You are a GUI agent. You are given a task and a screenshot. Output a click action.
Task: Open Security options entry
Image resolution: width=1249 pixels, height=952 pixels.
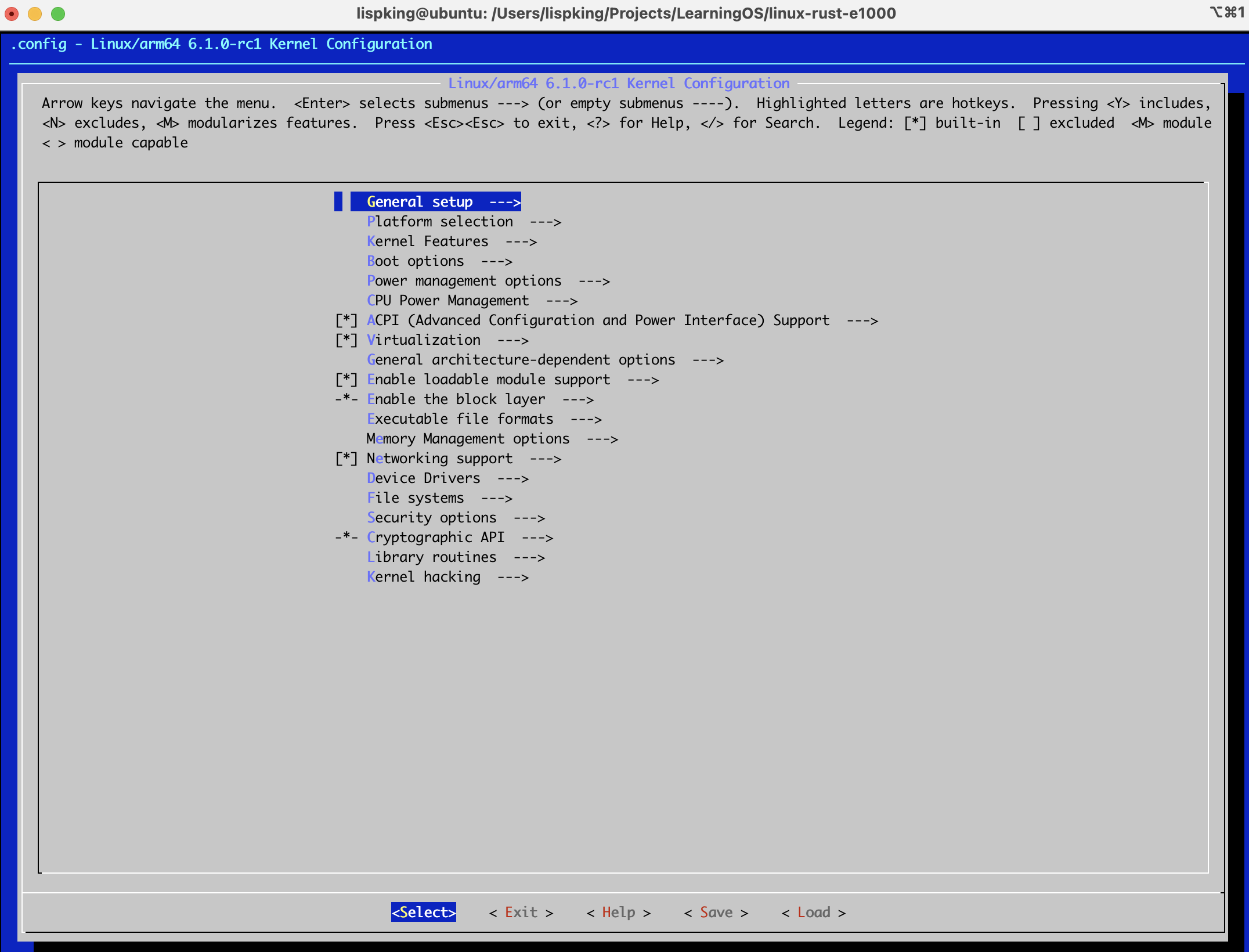[431, 518]
